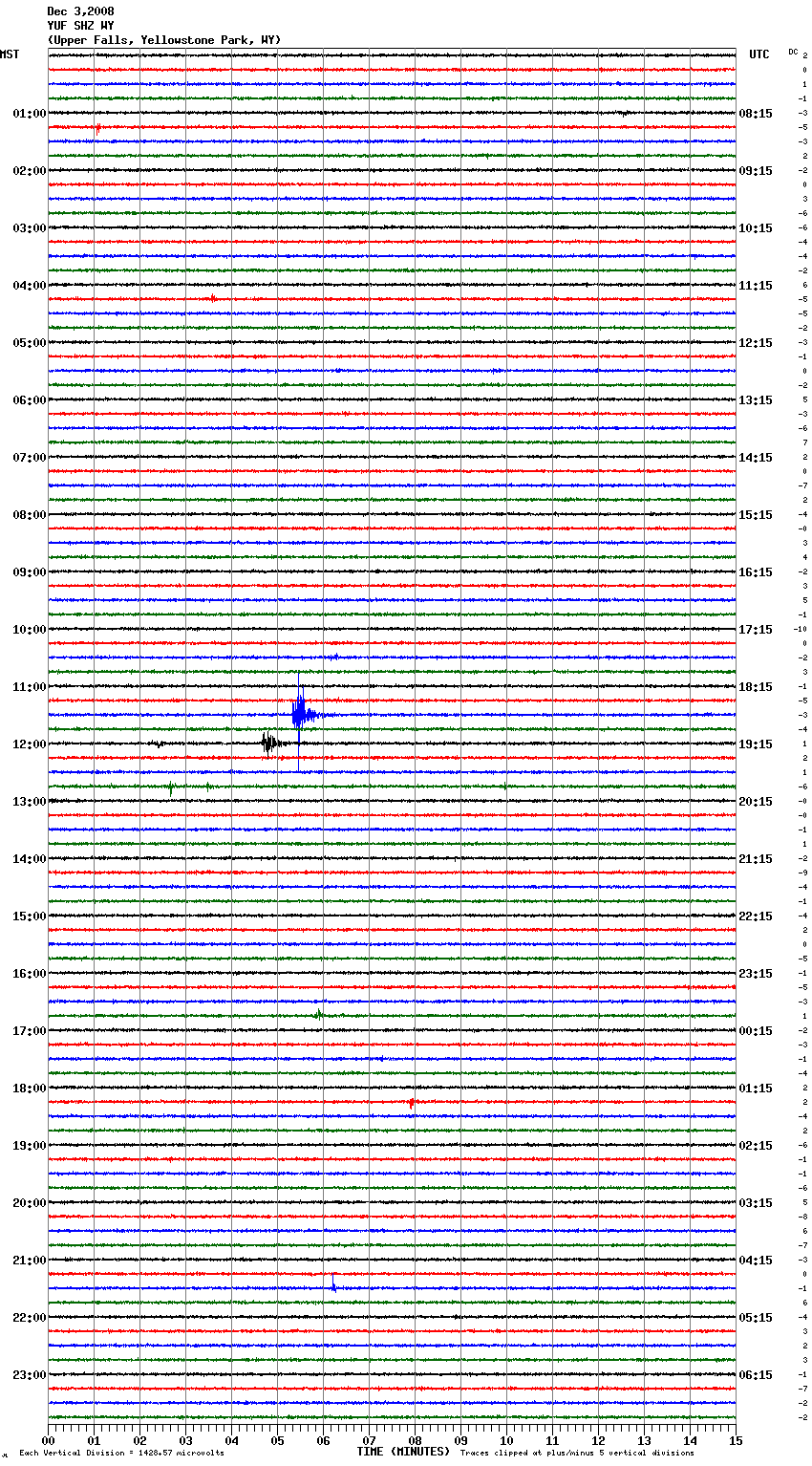Click the Traces clipped footer note
Image resolution: width=812 pixels, height=1466 pixels.
click(577, 1453)
